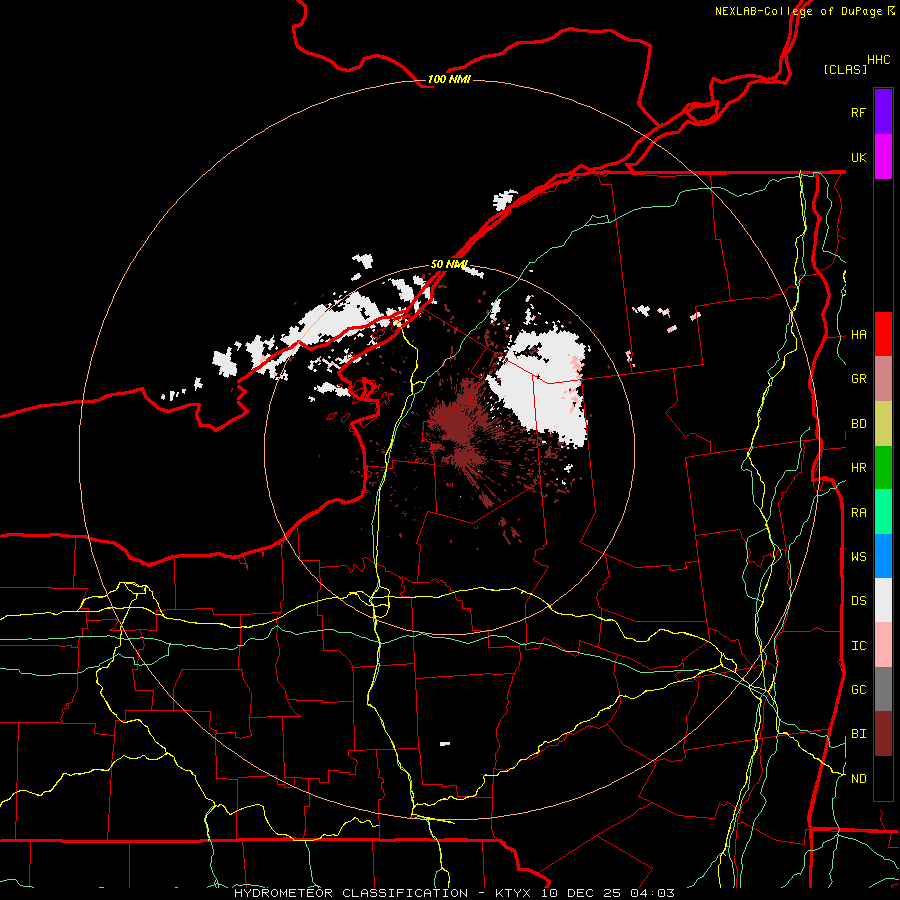The image size is (900, 900).
Task: Select the WS blue legend swatch
Action: tap(883, 556)
